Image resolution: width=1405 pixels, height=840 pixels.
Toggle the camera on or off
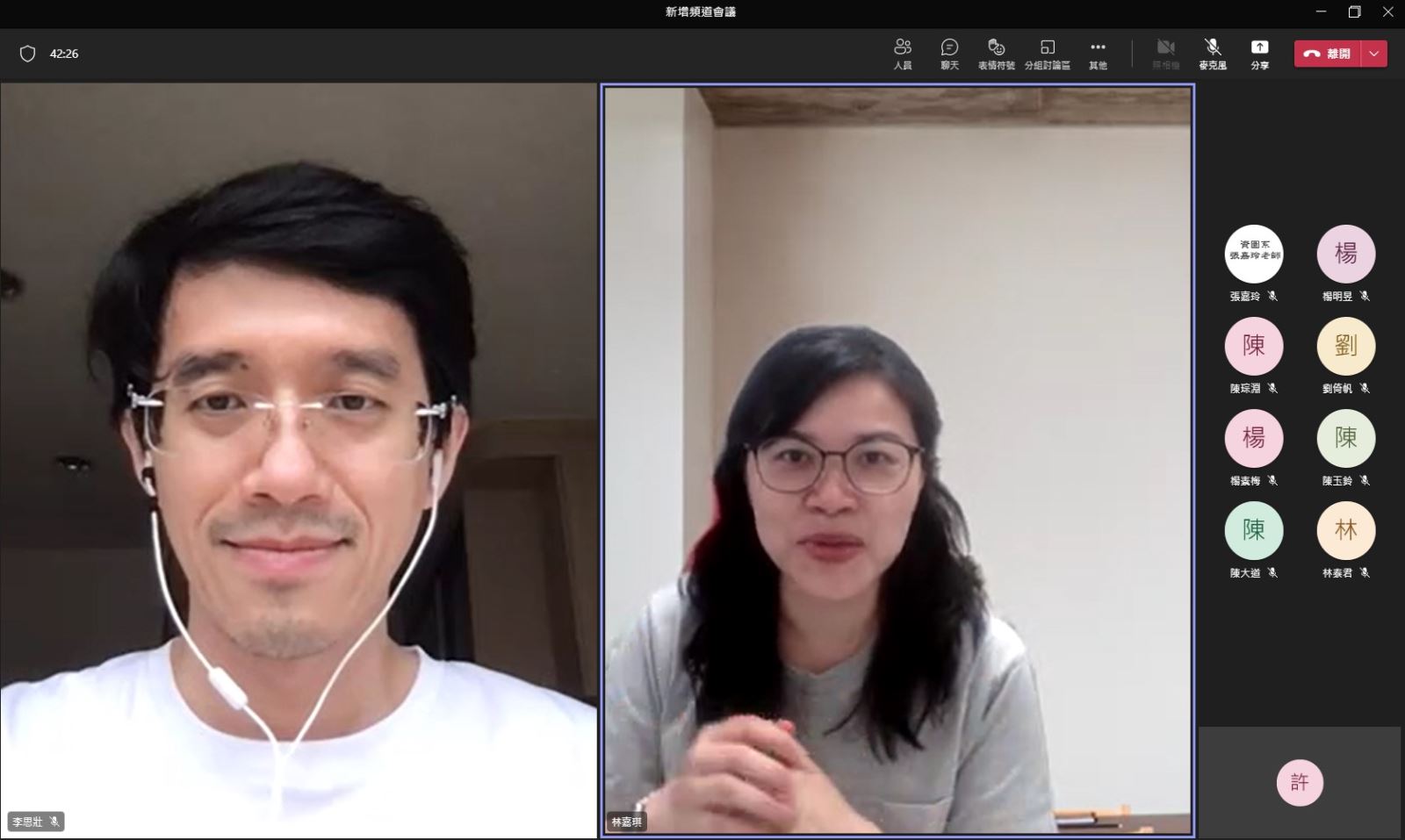[1165, 53]
